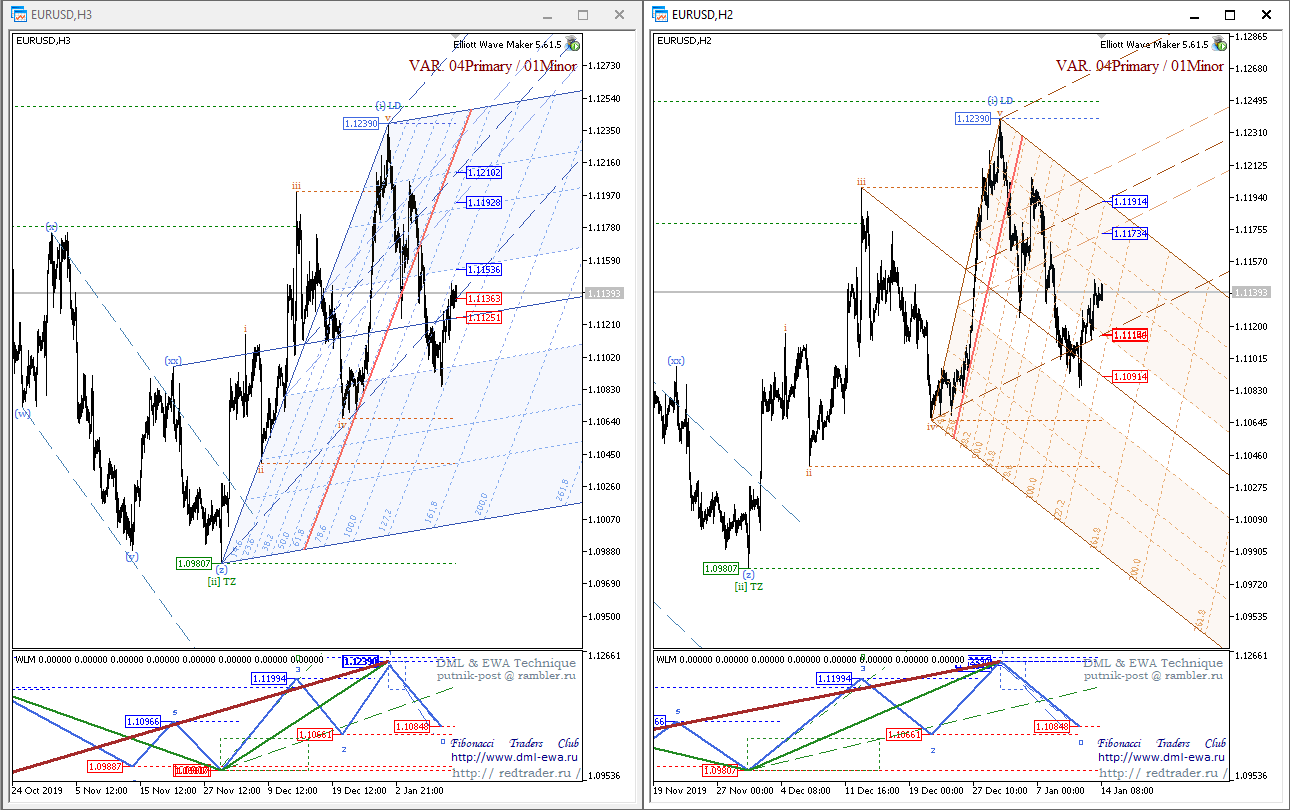Maximize the EURUSD,H3 chart window

(583, 15)
